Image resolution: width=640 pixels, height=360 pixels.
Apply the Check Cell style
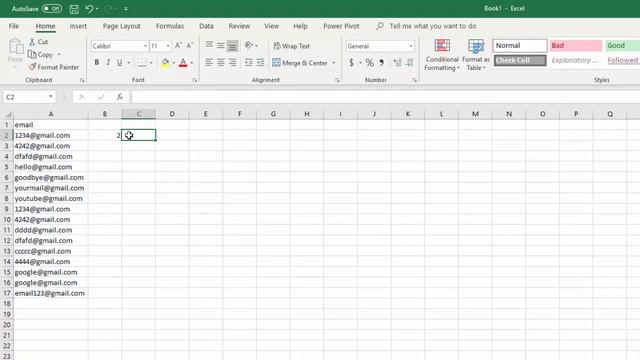coord(520,60)
